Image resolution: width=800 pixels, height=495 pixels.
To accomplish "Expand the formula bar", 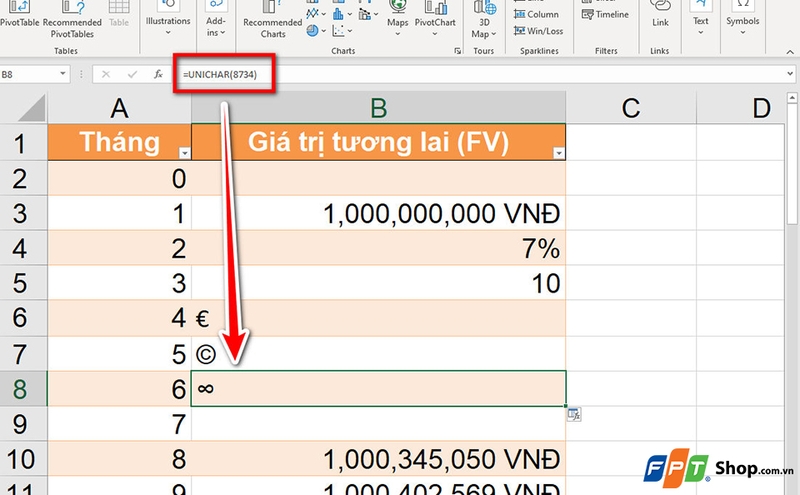I will 790,74.
